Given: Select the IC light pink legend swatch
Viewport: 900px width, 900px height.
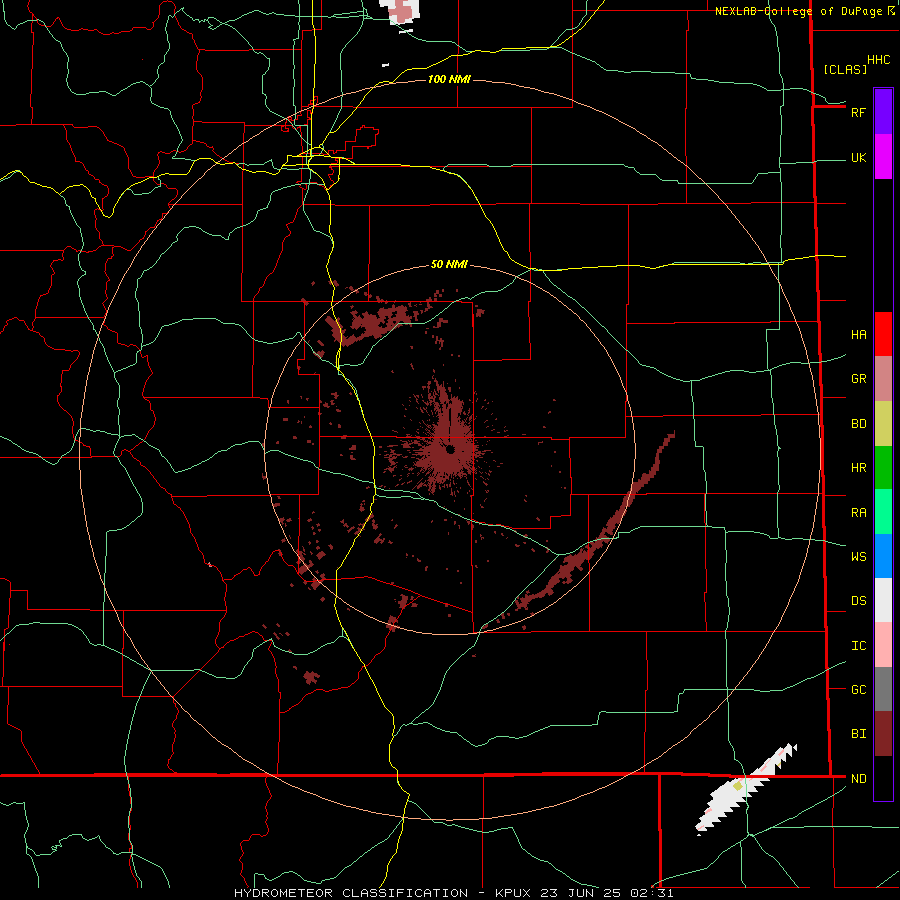Looking at the screenshot, I should tap(883, 645).
